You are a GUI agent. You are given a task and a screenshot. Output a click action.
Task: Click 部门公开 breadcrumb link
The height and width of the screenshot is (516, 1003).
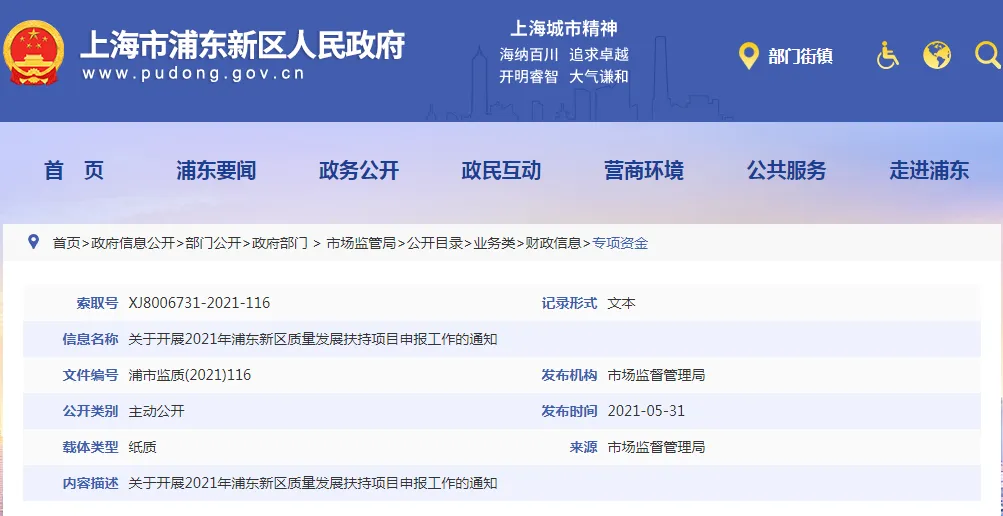(214, 243)
